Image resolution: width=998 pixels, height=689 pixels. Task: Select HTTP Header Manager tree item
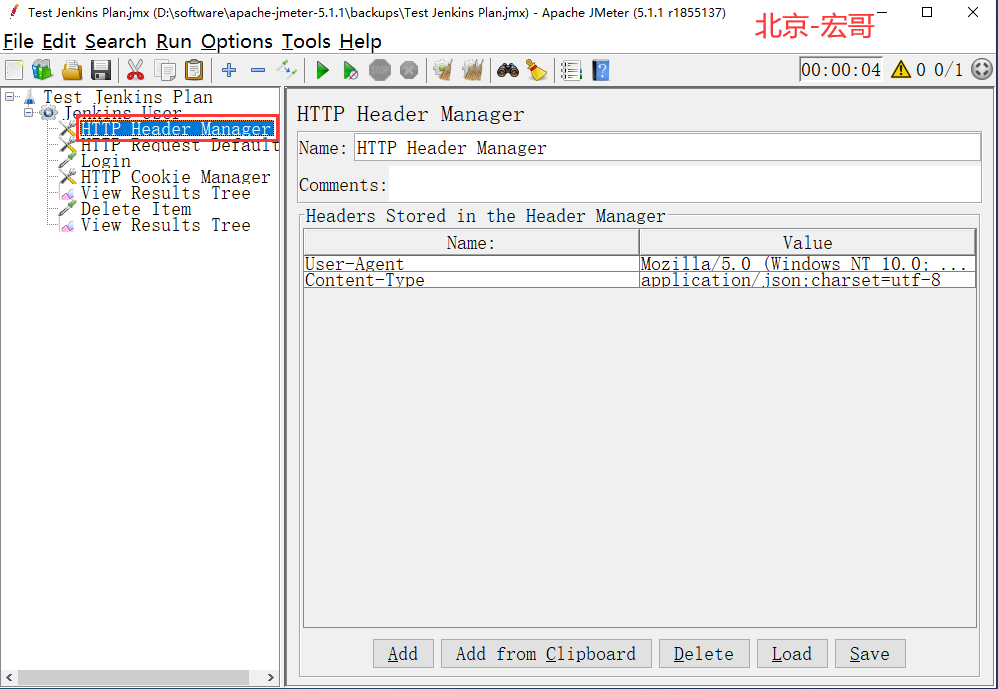177,129
